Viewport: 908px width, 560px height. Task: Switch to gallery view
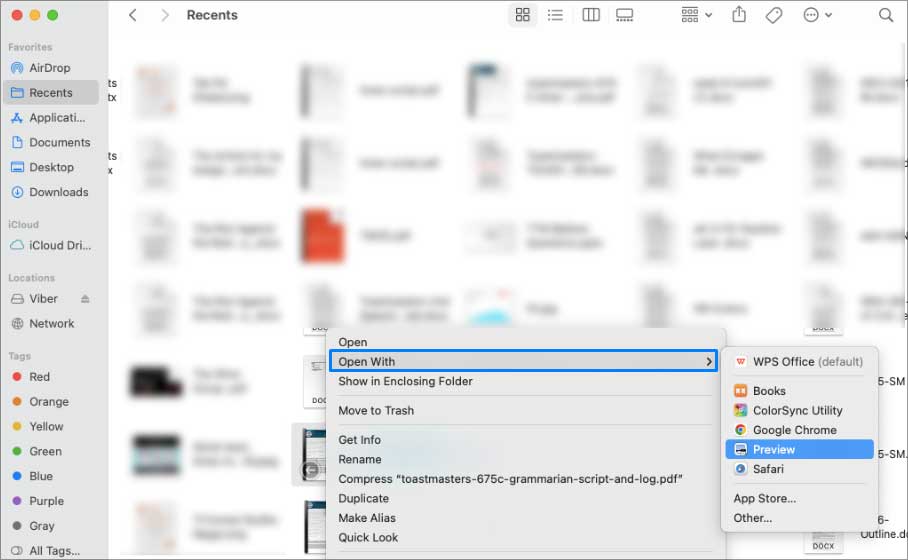(624, 15)
